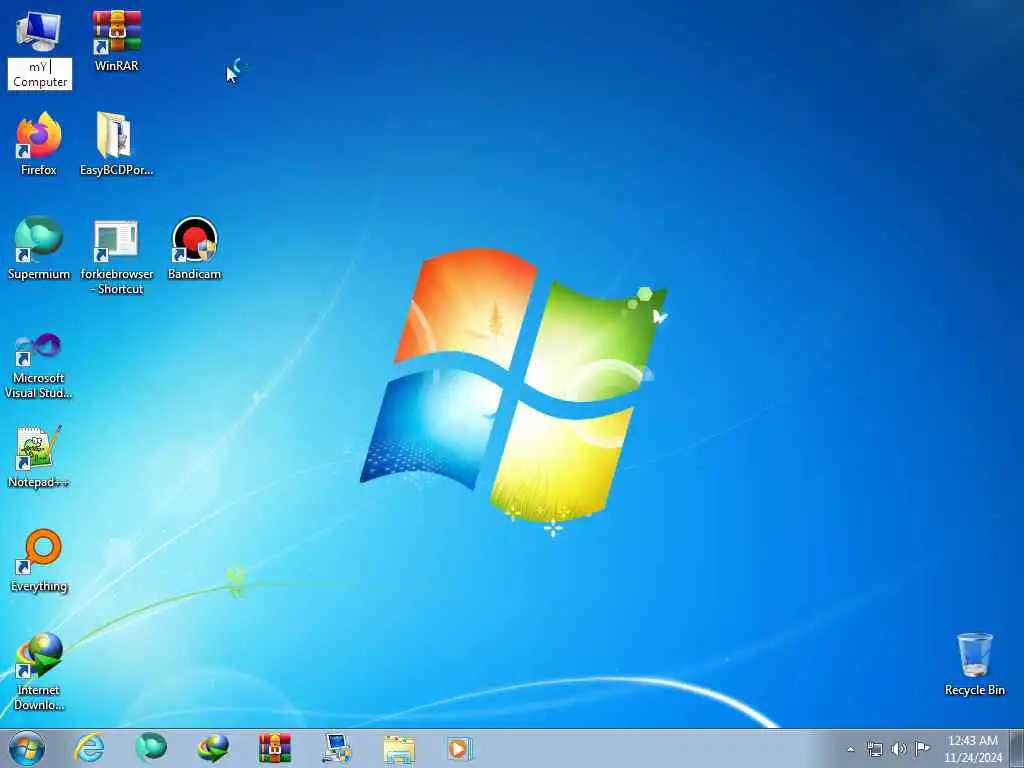The height and width of the screenshot is (768, 1024).
Task: Open Windows Media Player from the taskbar
Action: pos(460,748)
